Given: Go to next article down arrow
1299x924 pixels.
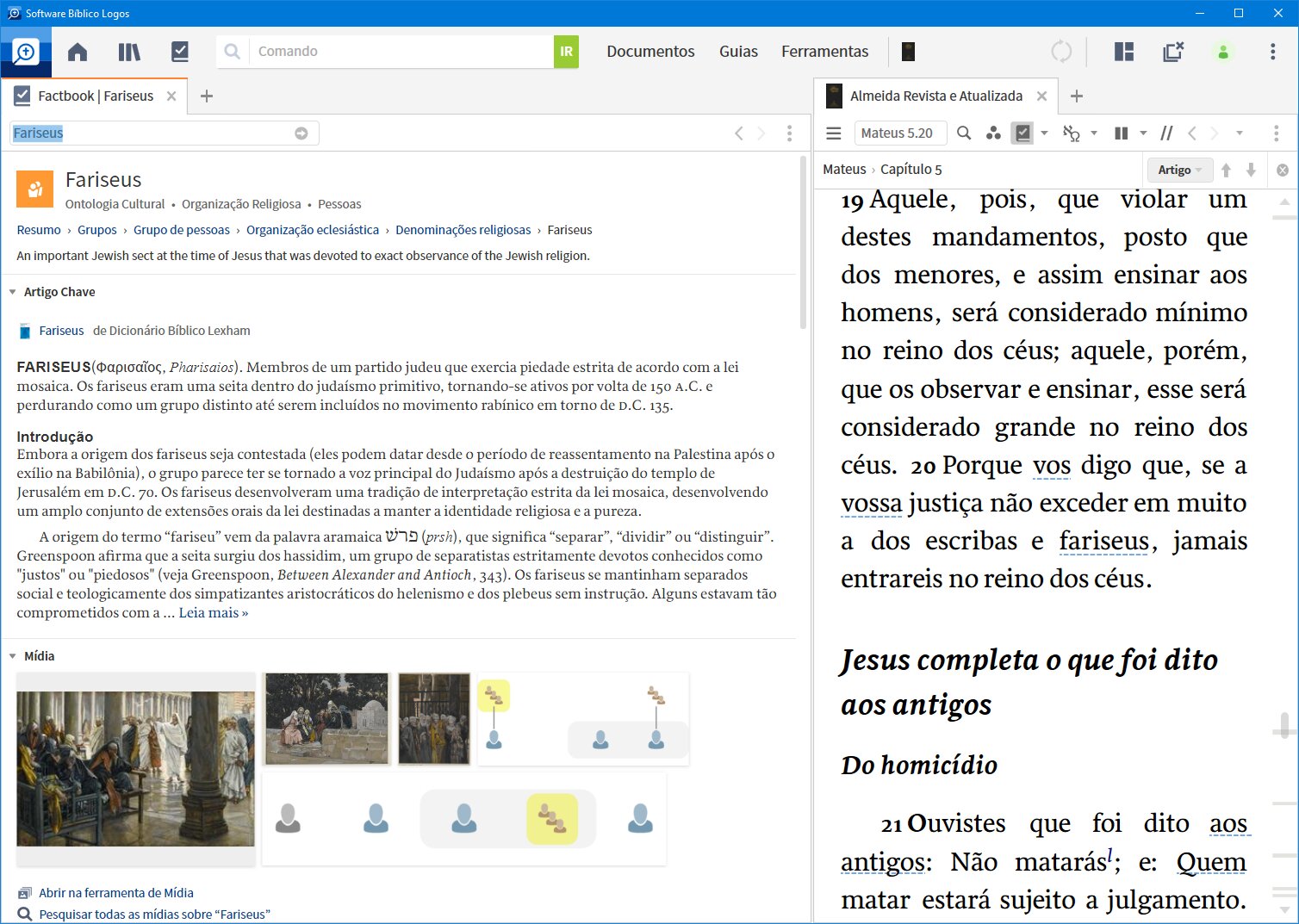Looking at the screenshot, I should click(x=1251, y=170).
